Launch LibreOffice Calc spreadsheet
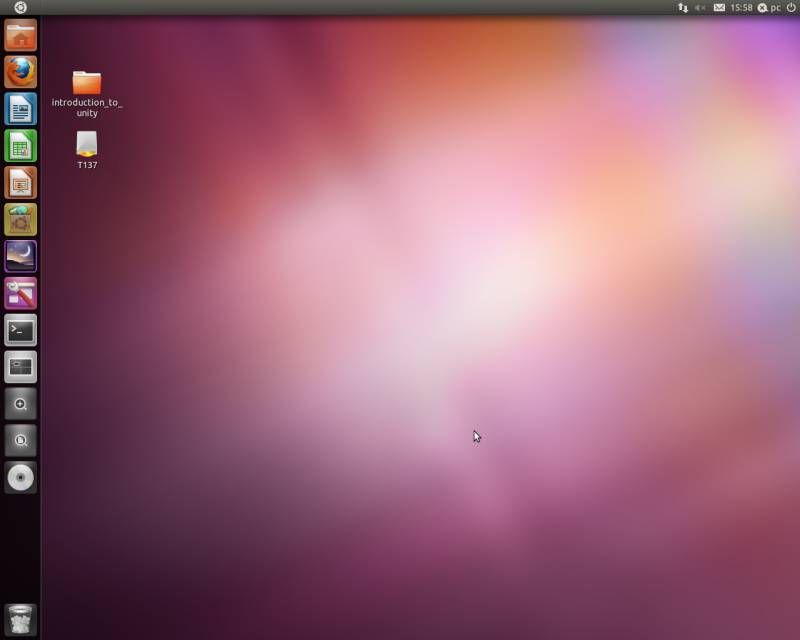800x640 pixels. pos(20,146)
